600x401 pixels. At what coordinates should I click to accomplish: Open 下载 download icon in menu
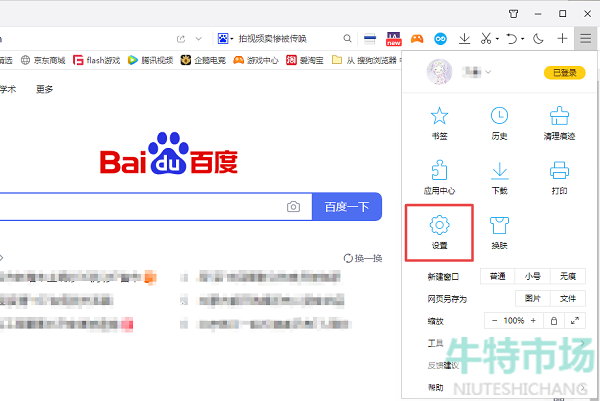point(499,171)
